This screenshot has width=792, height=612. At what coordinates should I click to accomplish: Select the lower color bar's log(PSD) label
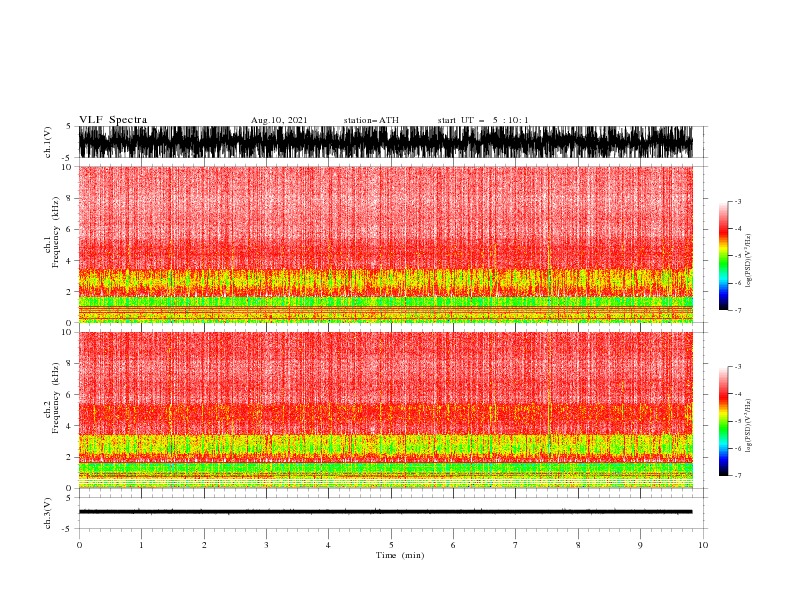point(748,426)
